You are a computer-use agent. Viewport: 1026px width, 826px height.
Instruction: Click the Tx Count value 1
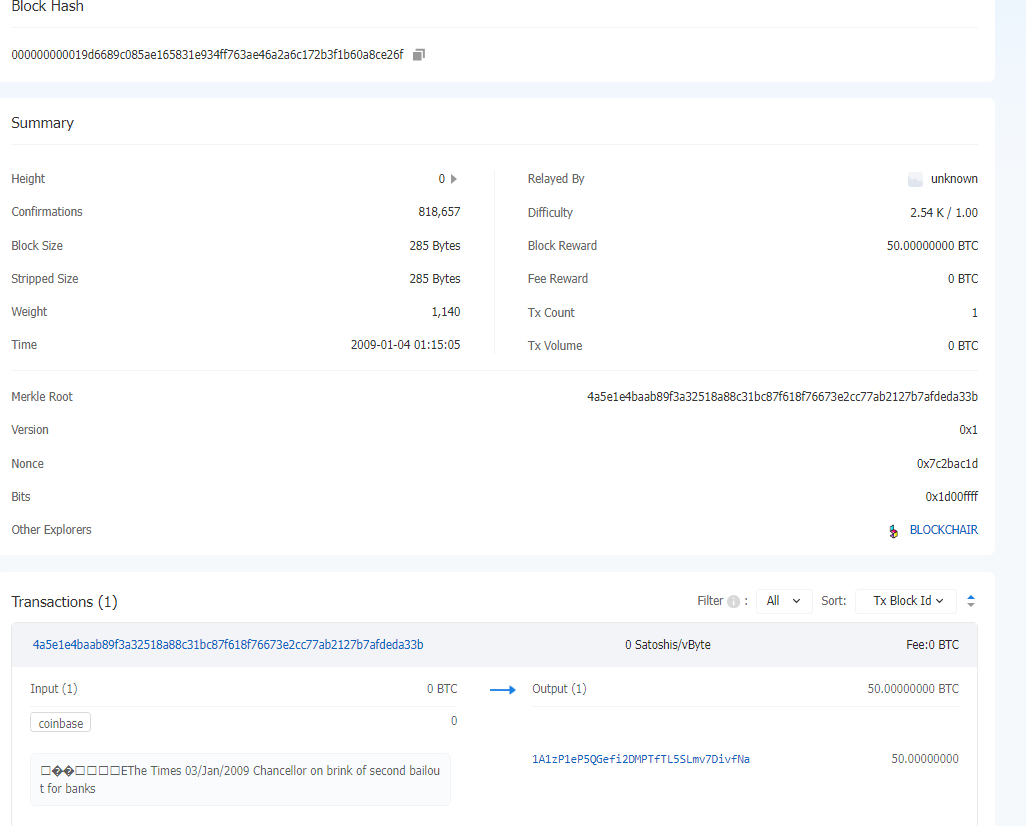pyautogui.click(x=974, y=313)
